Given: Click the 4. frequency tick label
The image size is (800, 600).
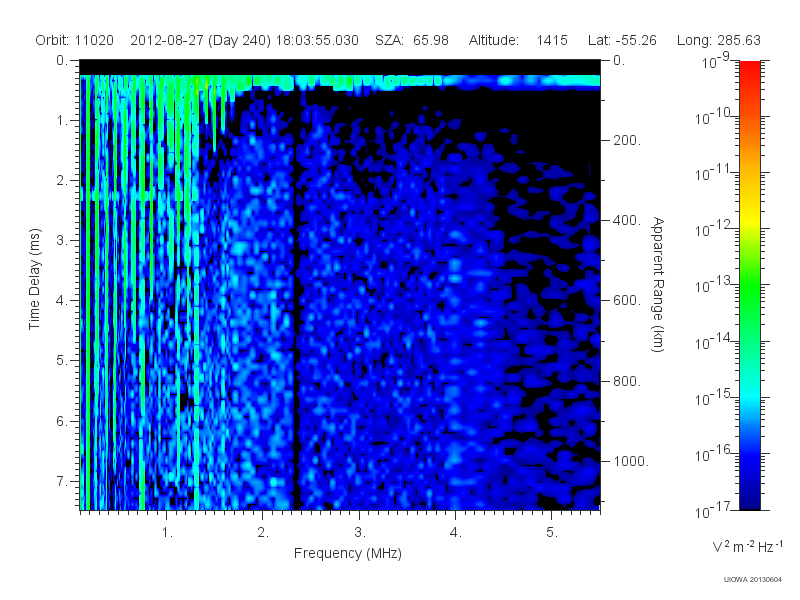Looking at the screenshot, I should coord(456,533).
